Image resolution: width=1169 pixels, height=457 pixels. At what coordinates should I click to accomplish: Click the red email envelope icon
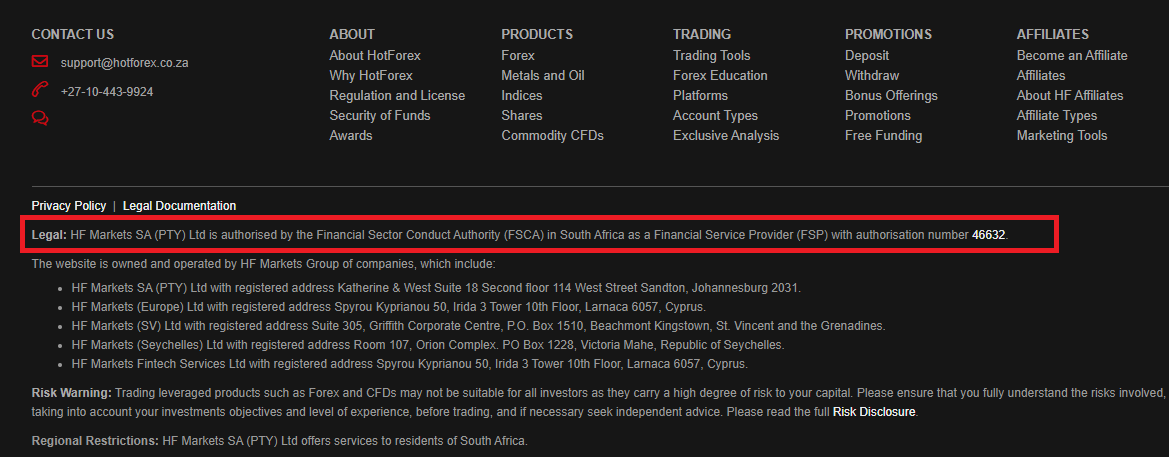point(40,61)
